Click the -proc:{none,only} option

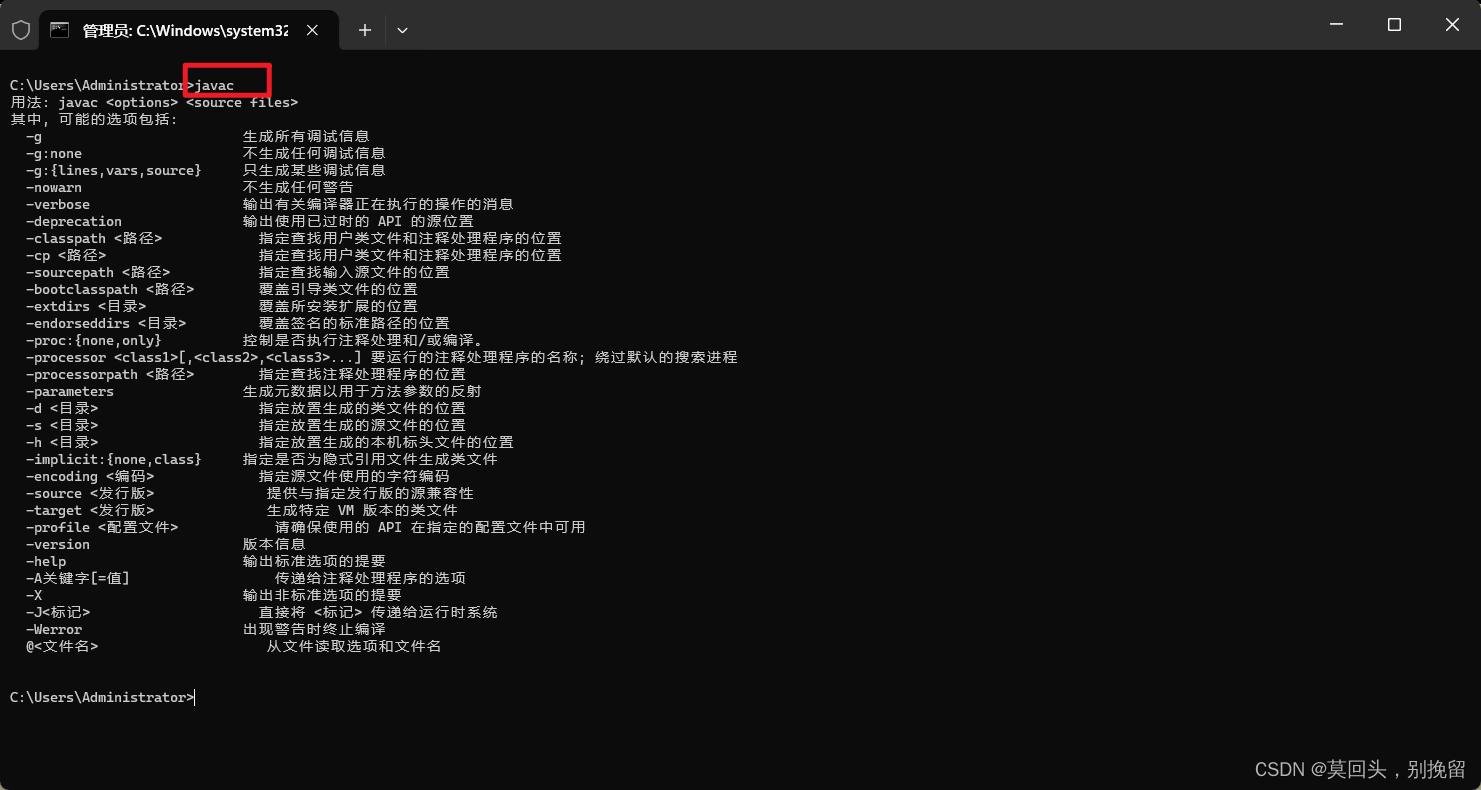pyautogui.click(x=94, y=341)
